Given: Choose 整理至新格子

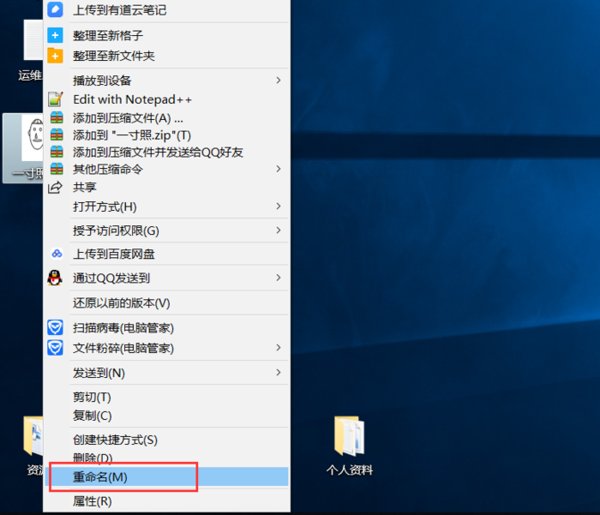Looking at the screenshot, I should 166,35.
